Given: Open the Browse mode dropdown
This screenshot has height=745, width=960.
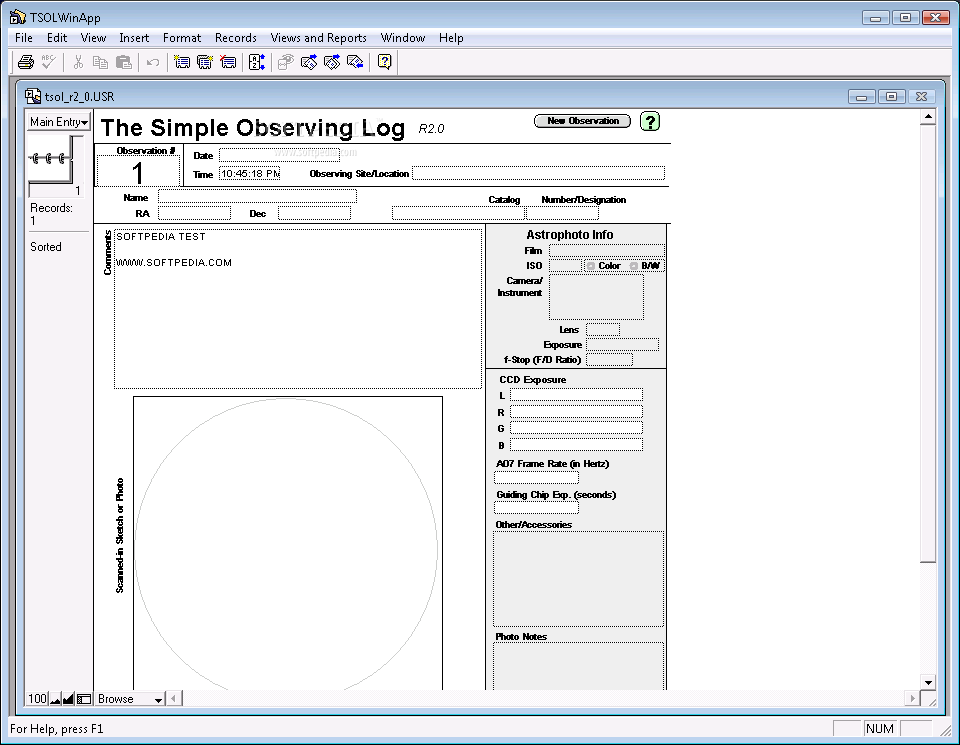Looking at the screenshot, I should click(x=130, y=698).
